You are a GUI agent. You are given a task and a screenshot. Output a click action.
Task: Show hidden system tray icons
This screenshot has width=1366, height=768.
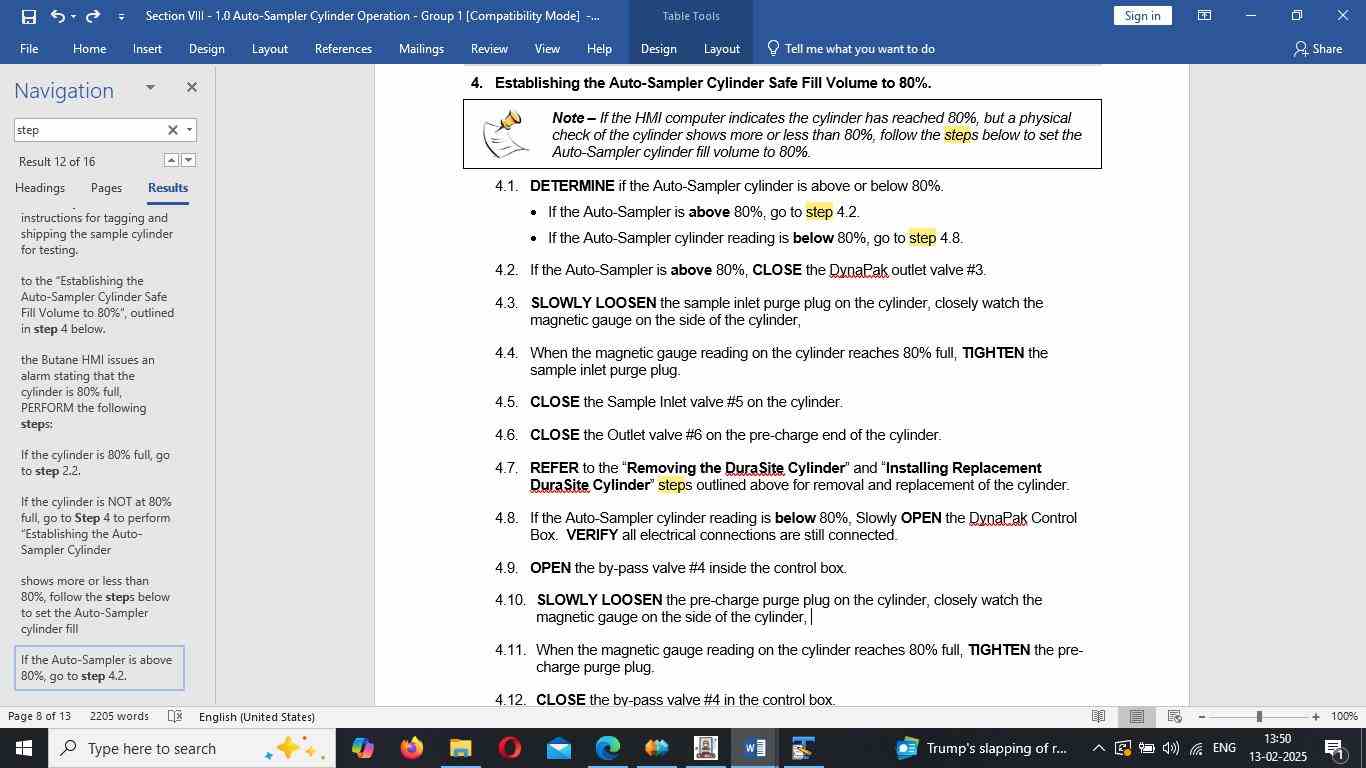pyautogui.click(x=1098, y=748)
